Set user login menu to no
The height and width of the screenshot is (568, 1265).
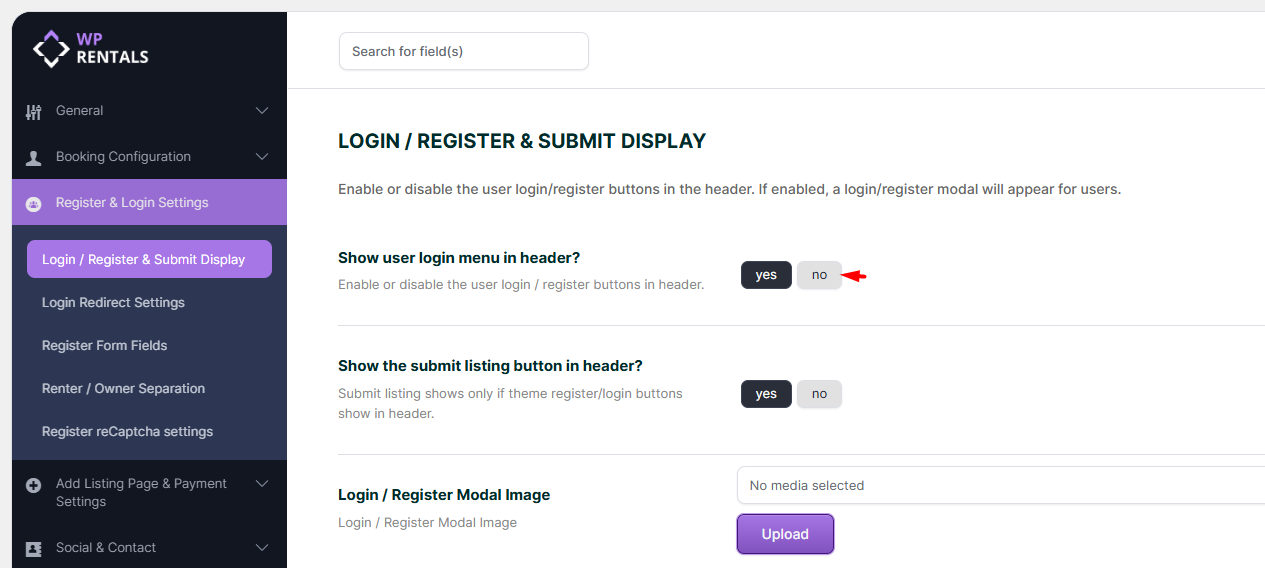[819, 275]
